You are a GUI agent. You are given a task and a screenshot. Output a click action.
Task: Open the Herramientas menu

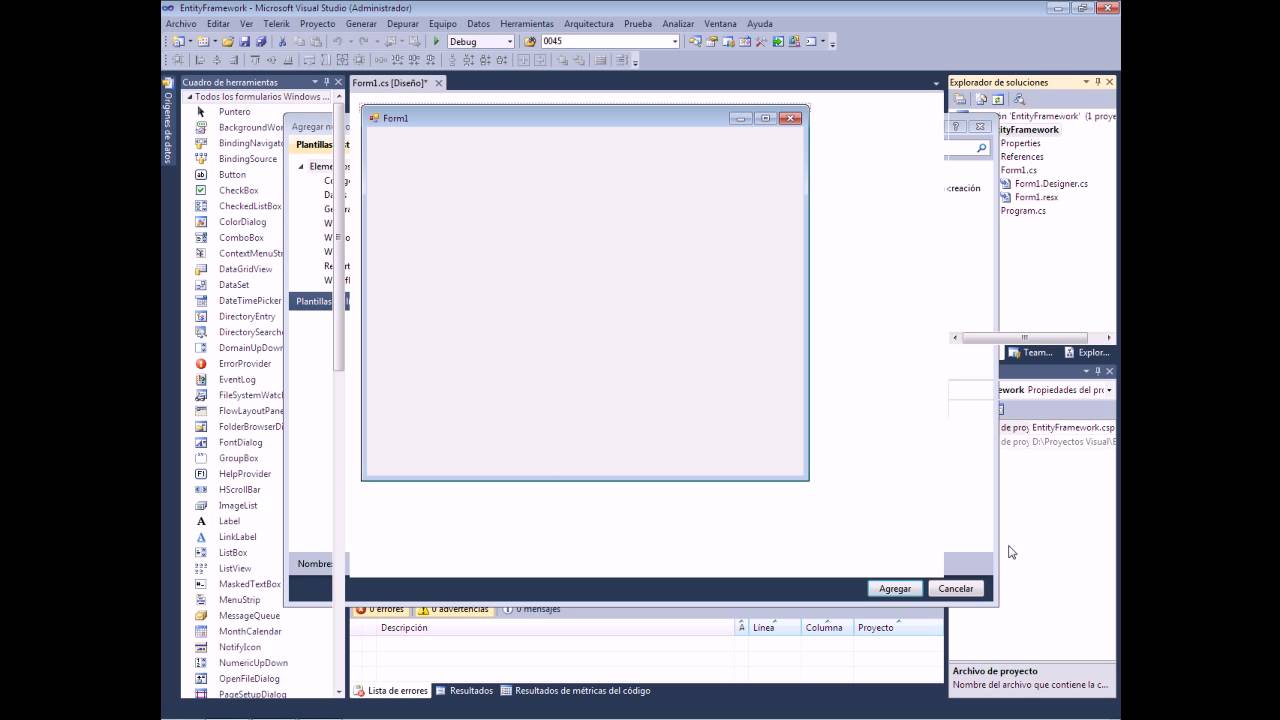point(527,24)
